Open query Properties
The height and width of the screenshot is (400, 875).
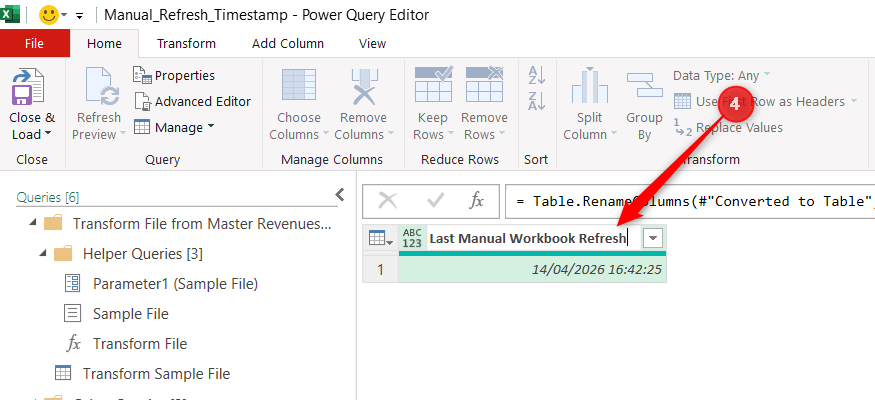click(x=174, y=75)
